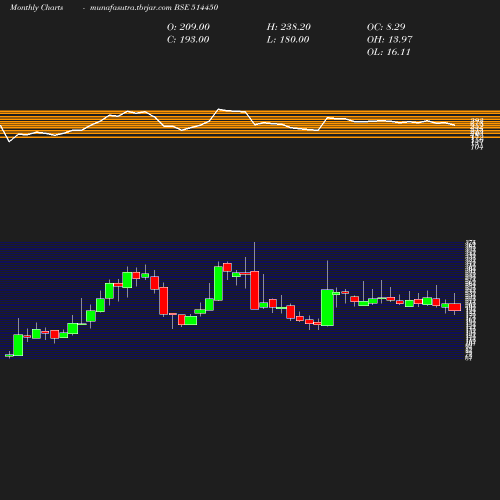This screenshot has width=500, height=500.
Task: Click the "OH: 13.97" reading
Action: (x=390, y=40)
